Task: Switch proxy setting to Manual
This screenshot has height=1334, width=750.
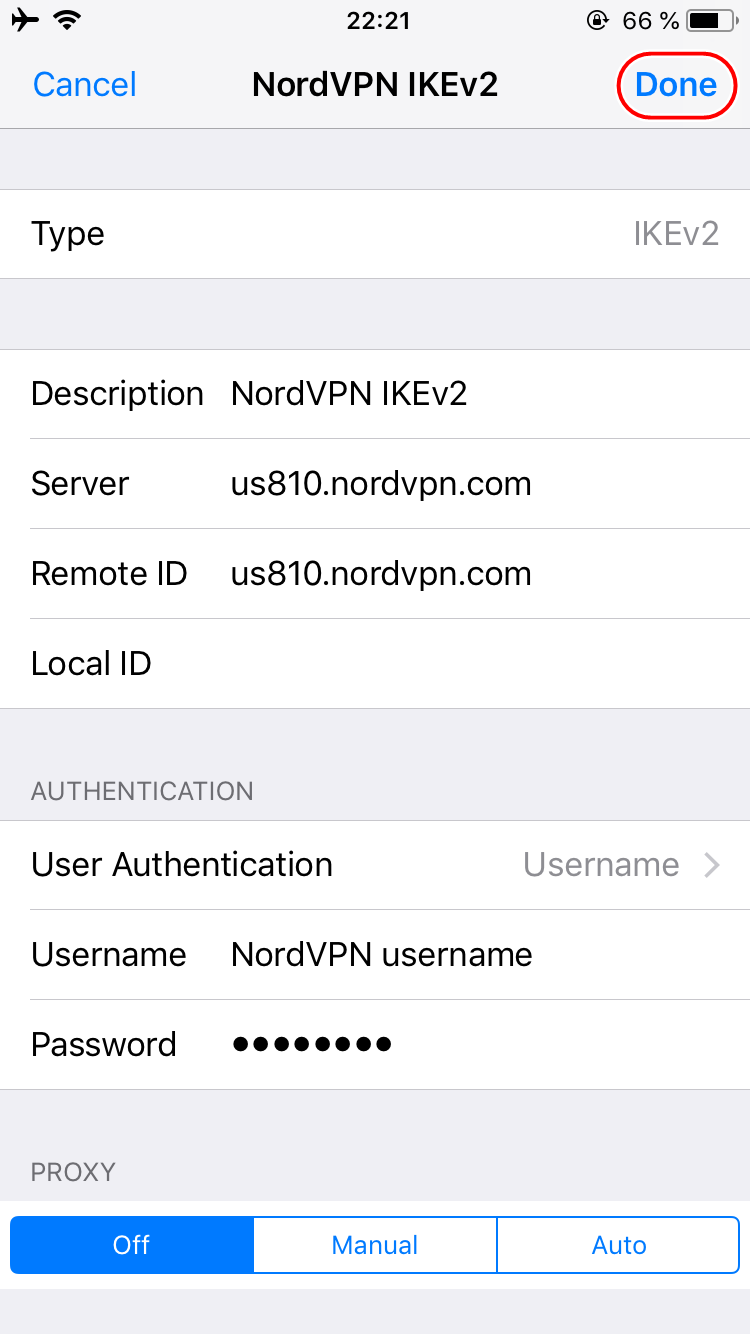Action: (375, 1245)
